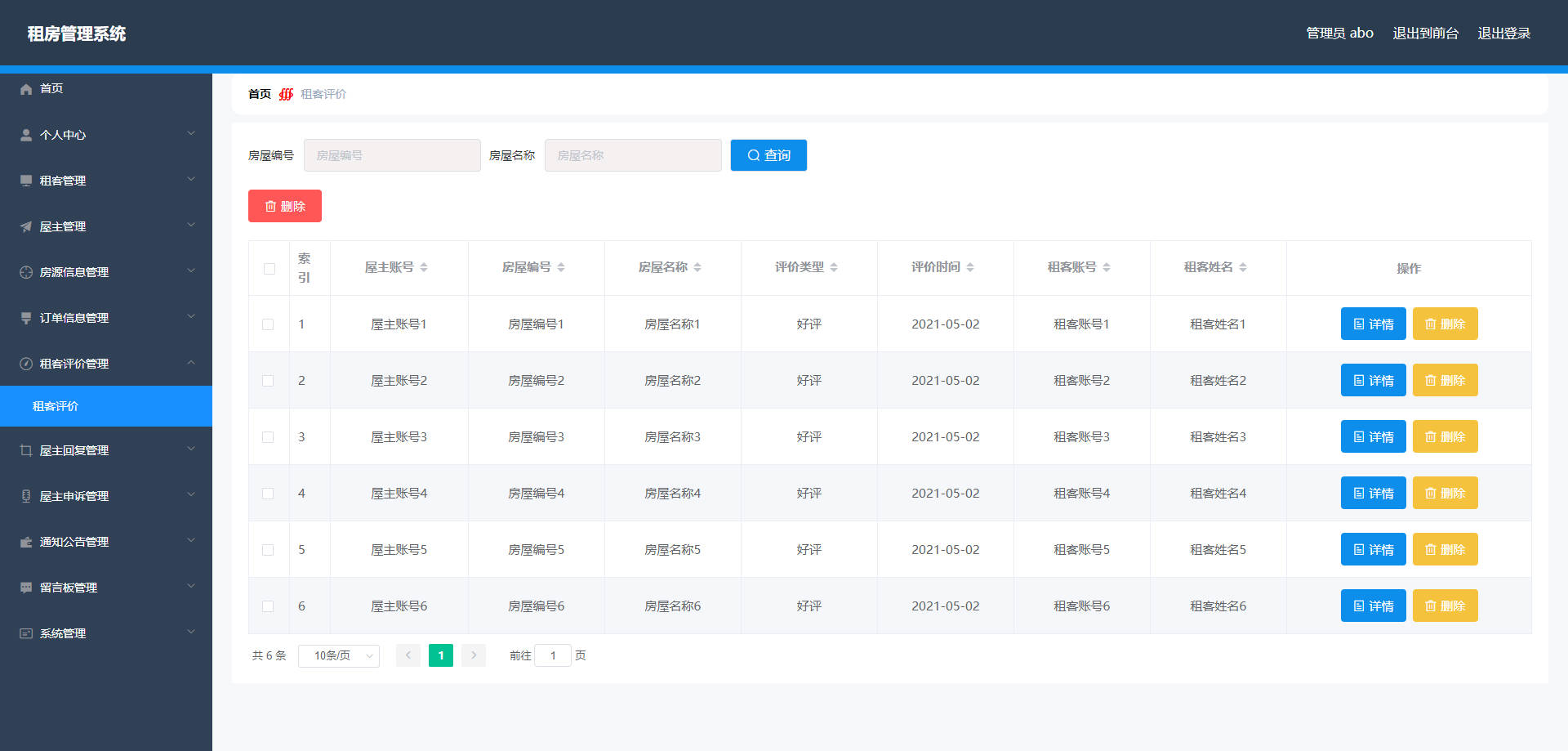Viewport: 1568px width, 751px height.
Task: Sort table by 评价类型 column
Action: coord(834,267)
